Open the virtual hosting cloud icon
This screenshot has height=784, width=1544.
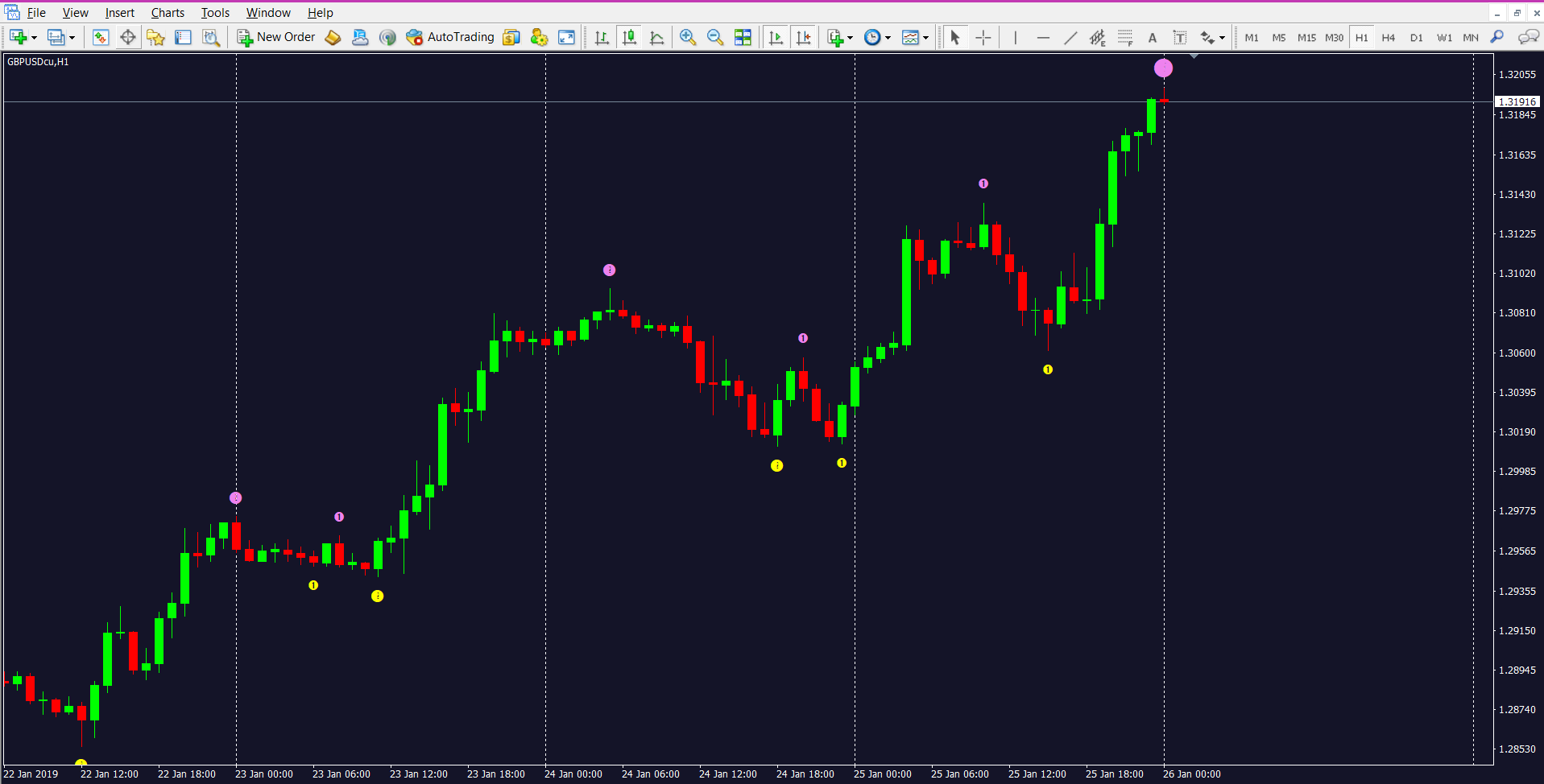(360, 37)
